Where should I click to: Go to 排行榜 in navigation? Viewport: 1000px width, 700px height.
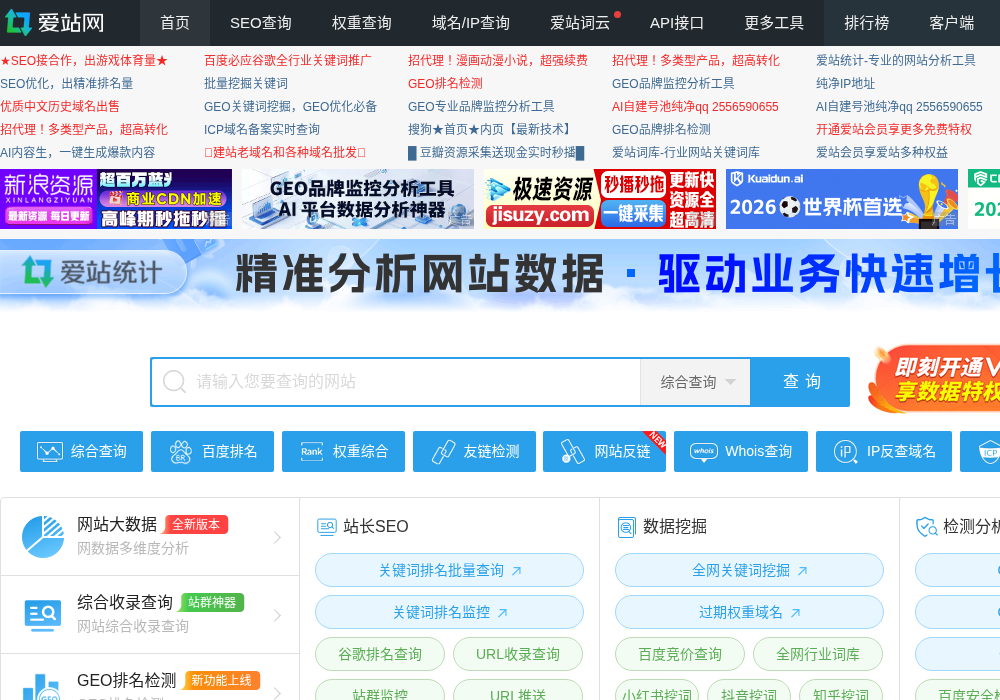coord(866,23)
